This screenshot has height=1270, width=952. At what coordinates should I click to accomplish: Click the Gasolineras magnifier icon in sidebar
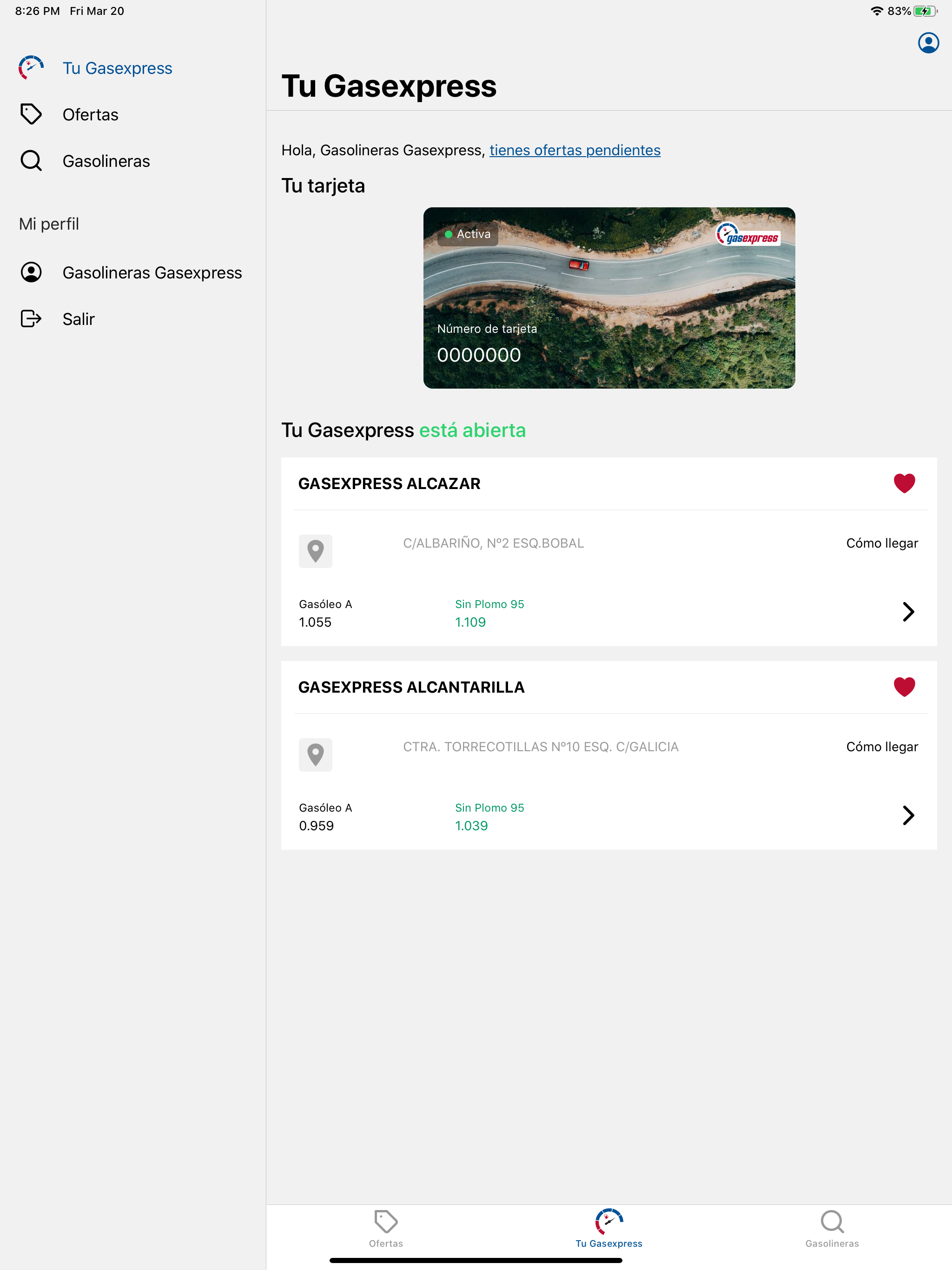point(31,161)
